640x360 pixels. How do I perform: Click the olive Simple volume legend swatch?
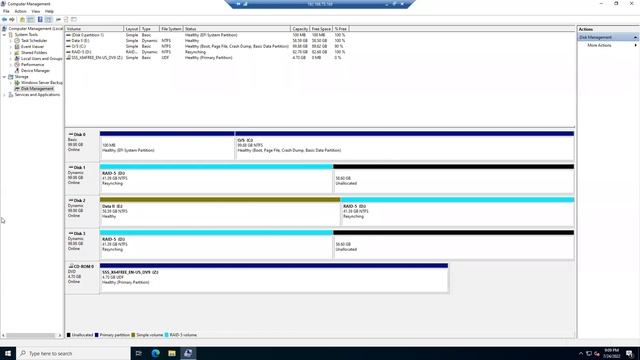pyautogui.click(x=133, y=335)
